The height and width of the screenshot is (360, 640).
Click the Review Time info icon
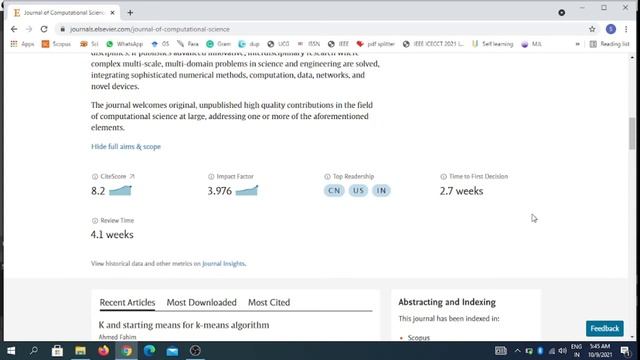95,220
